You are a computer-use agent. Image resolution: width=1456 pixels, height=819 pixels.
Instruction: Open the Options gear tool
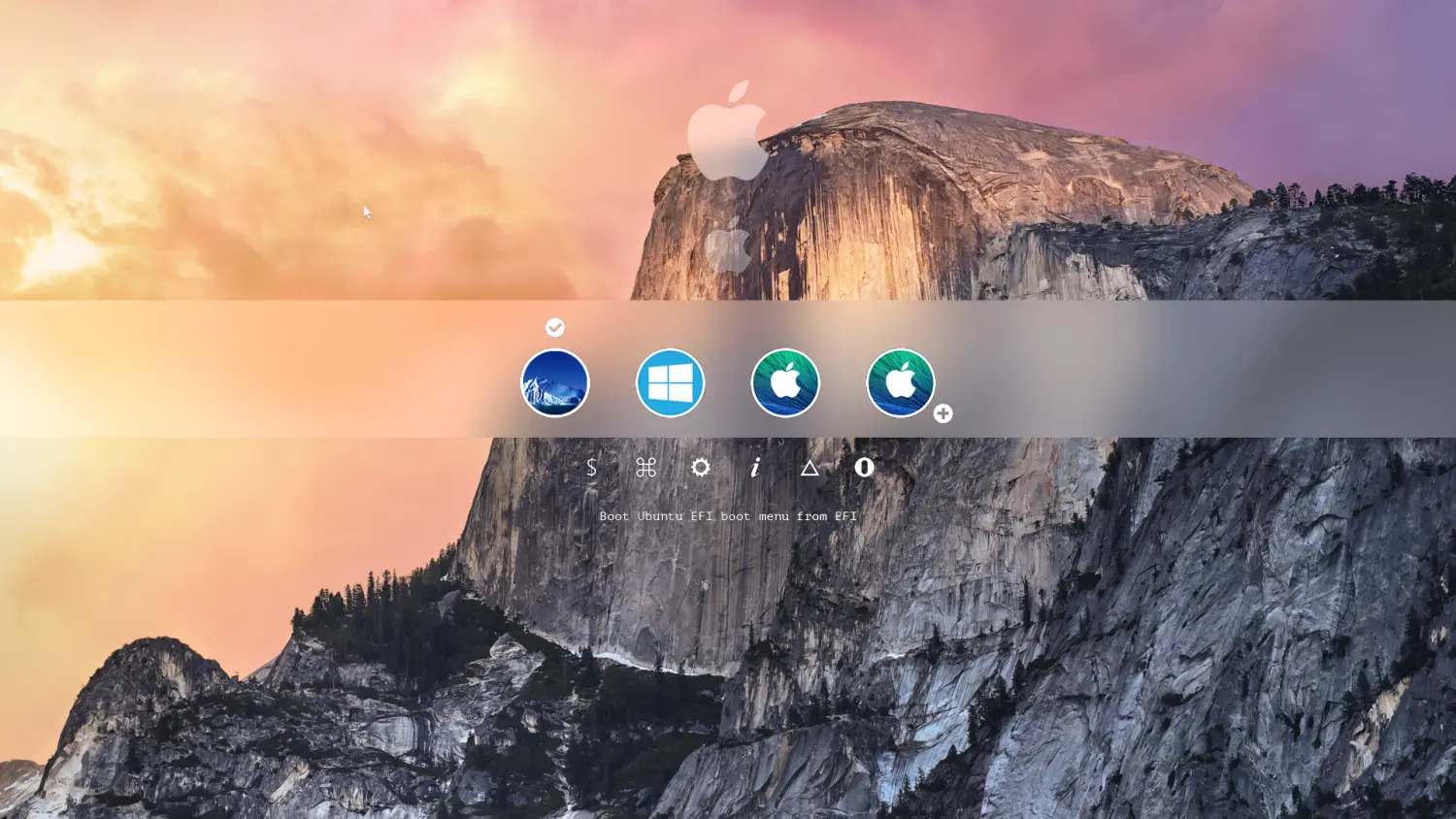701,468
